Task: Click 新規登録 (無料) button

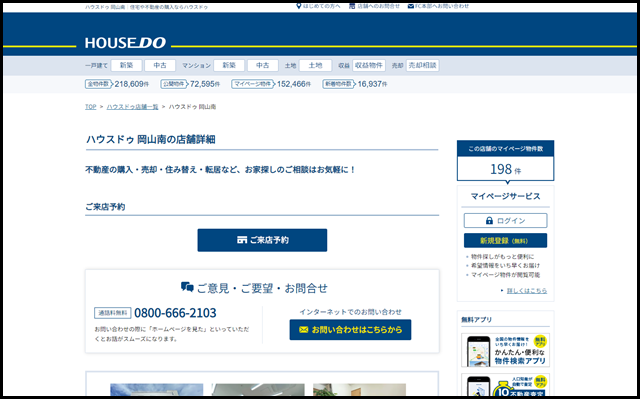Action: pos(505,241)
